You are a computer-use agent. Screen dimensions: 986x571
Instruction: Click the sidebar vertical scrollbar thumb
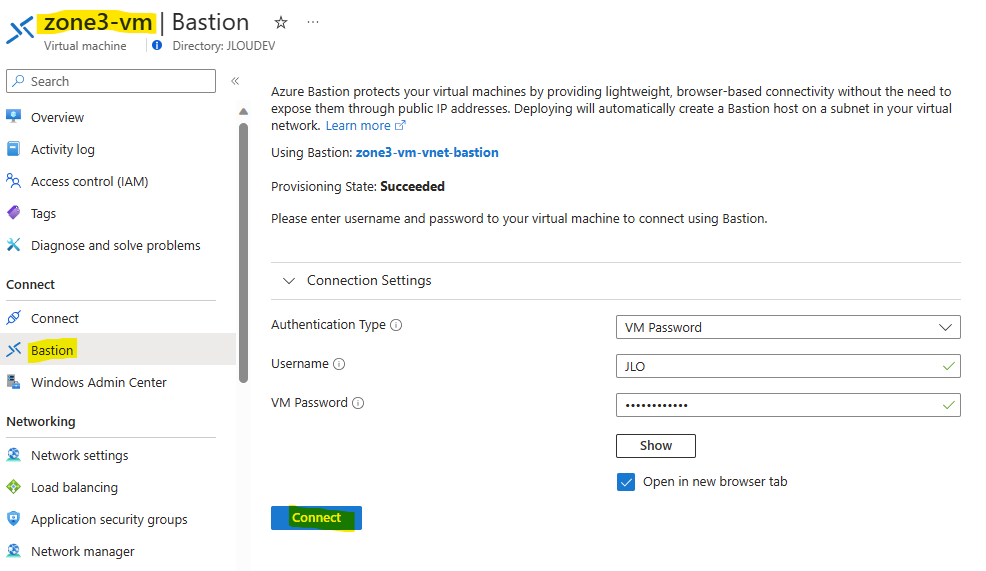[x=243, y=253]
